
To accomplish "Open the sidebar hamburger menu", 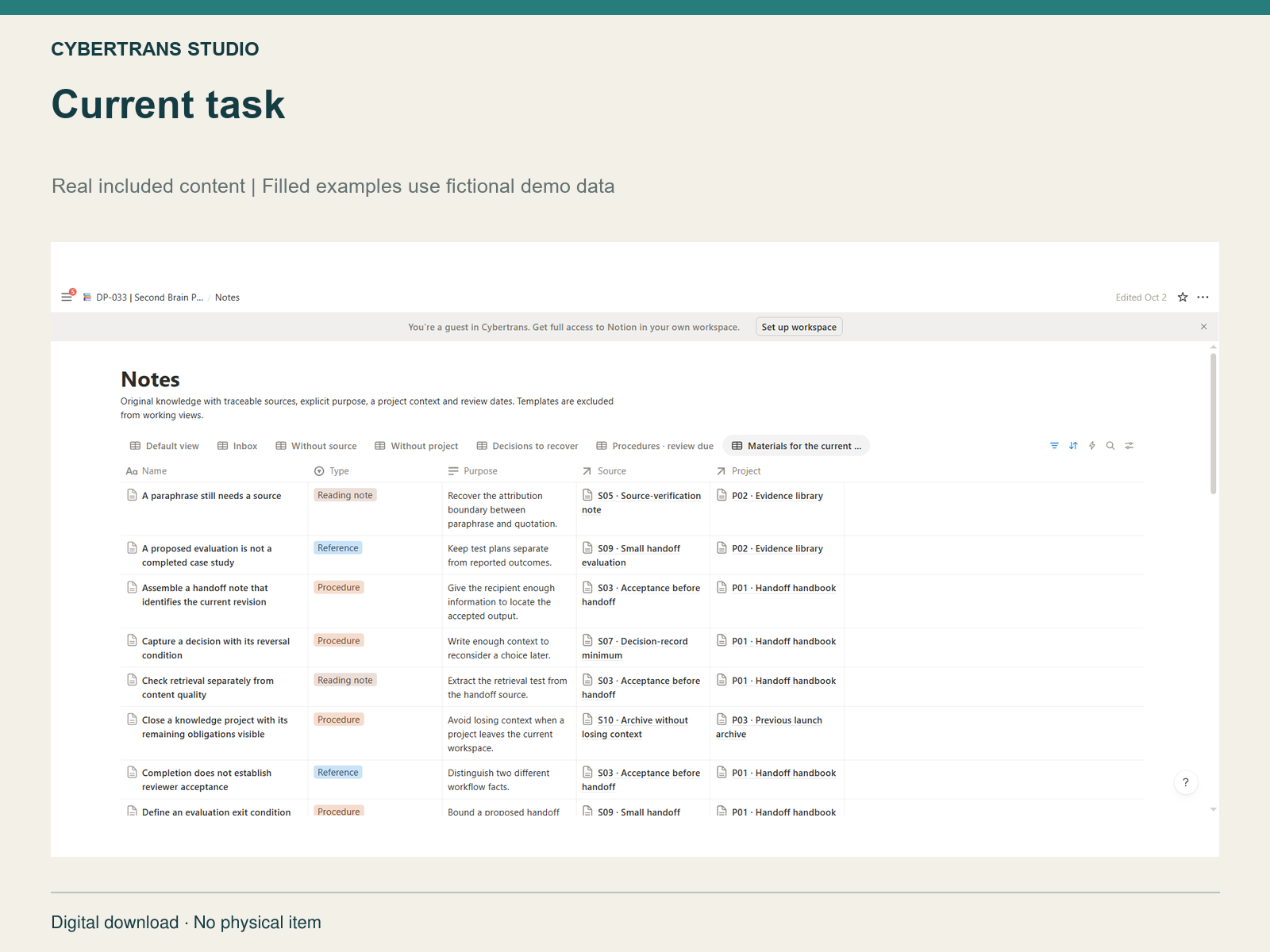I will (x=67, y=297).
